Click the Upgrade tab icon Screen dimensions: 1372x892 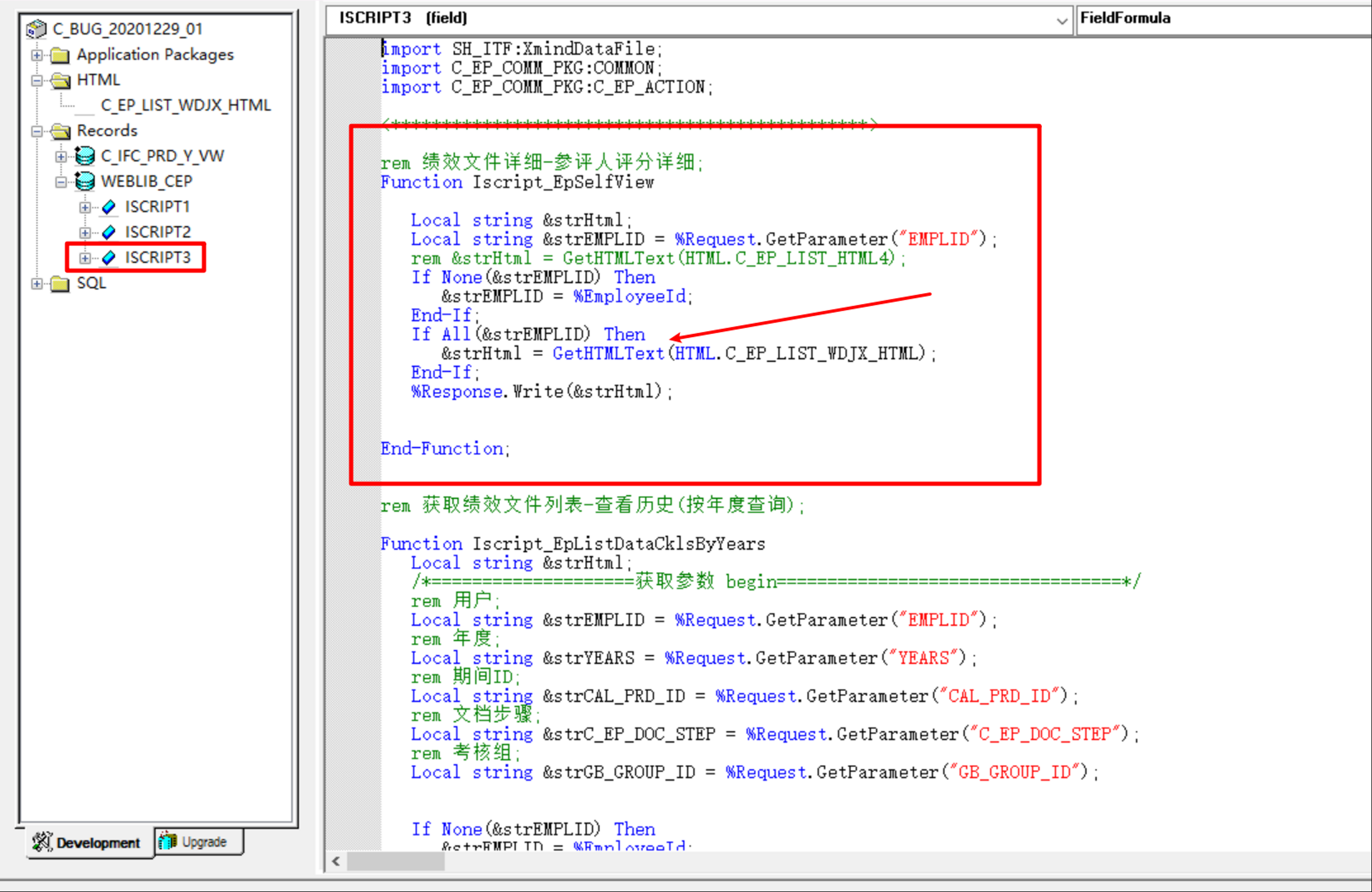[168, 841]
